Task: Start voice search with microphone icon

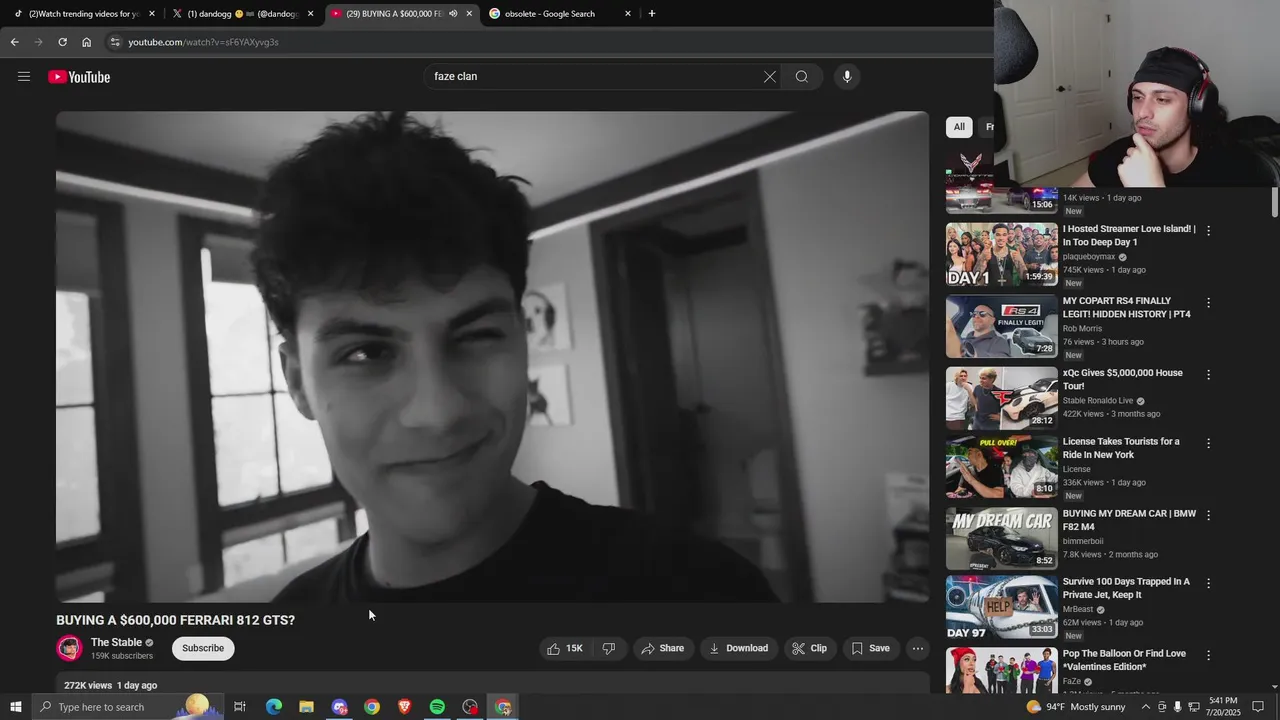Action: (x=847, y=77)
